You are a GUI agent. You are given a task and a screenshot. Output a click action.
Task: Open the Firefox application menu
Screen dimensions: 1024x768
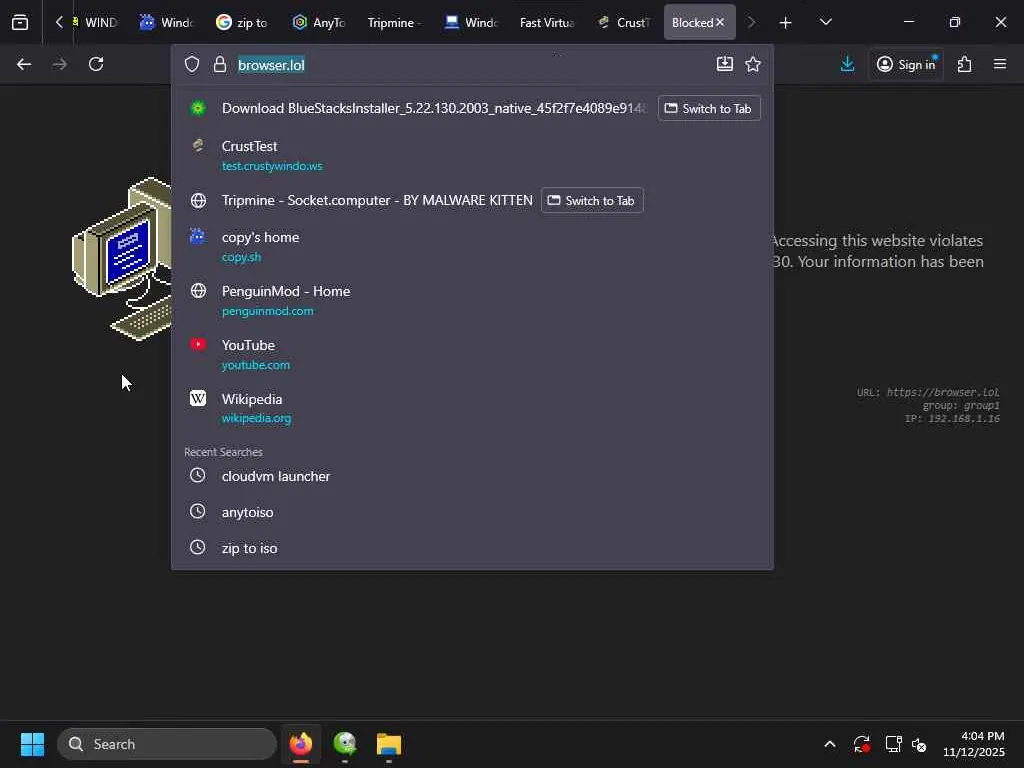(x=1000, y=64)
